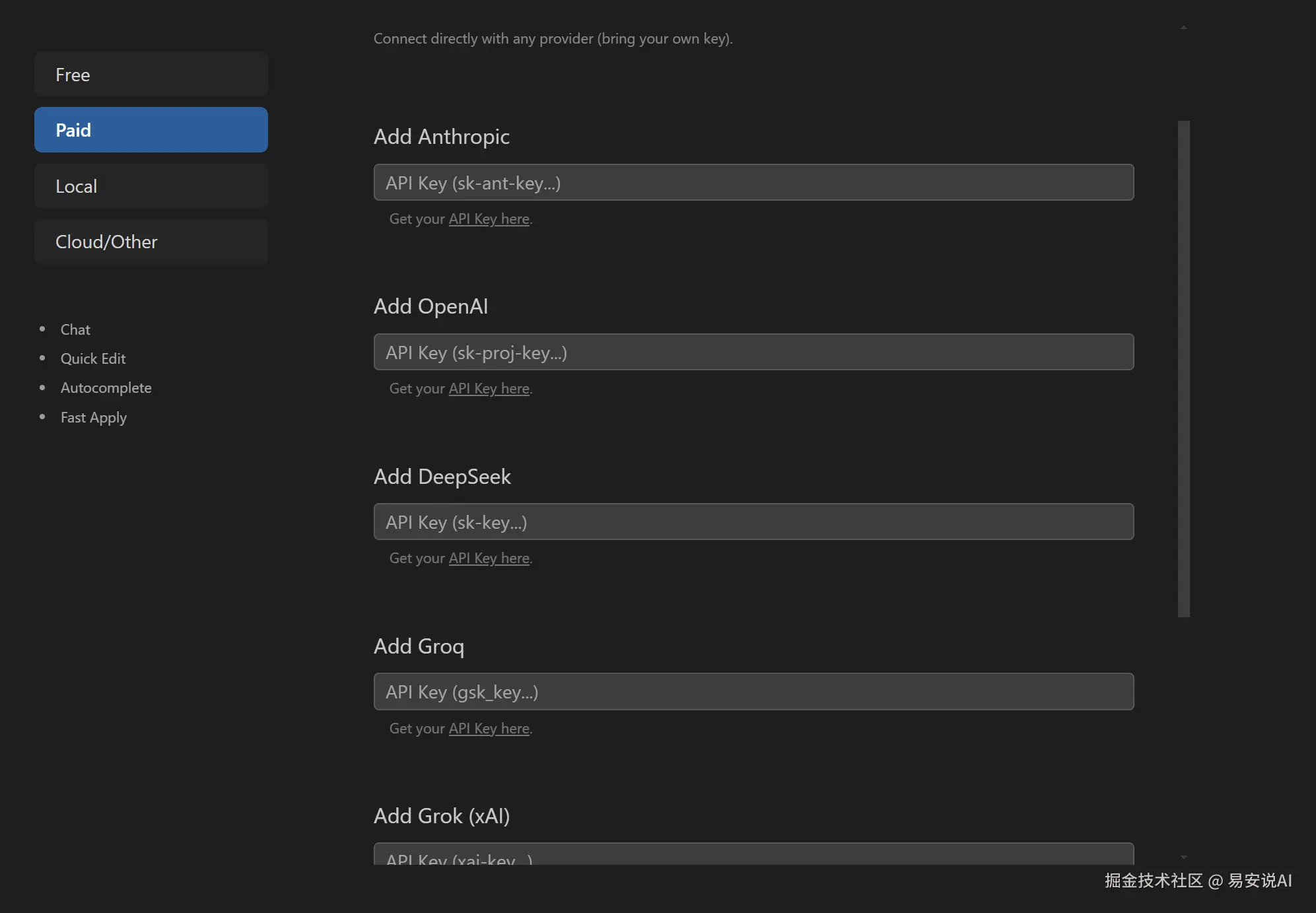Image resolution: width=1316 pixels, height=913 pixels.
Task: Open Anthropic's API Key here link
Action: pos(489,219)
